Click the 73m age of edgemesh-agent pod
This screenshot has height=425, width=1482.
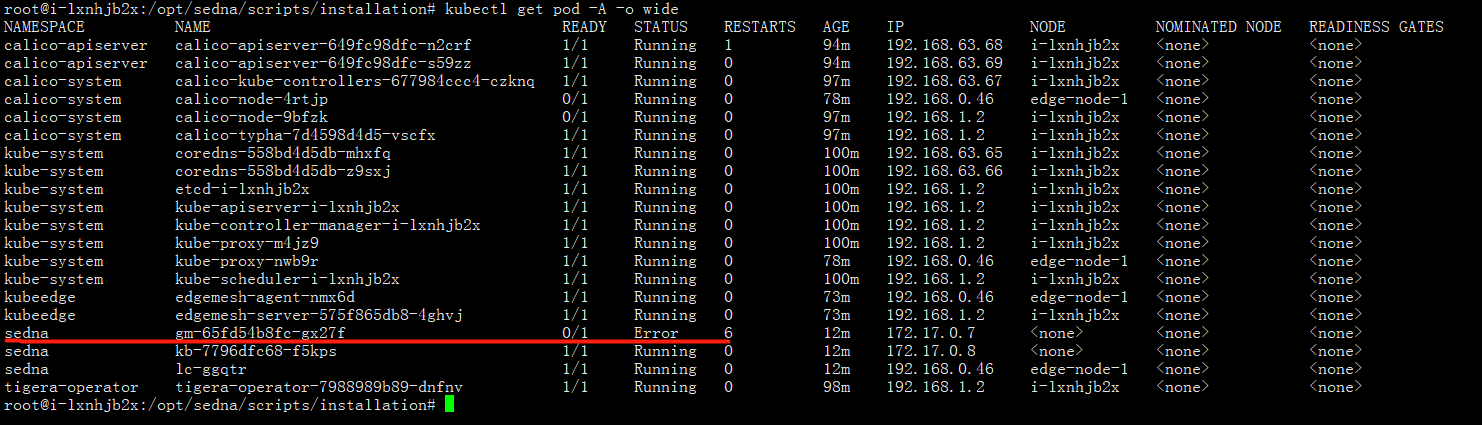click(x=836, y=297)
